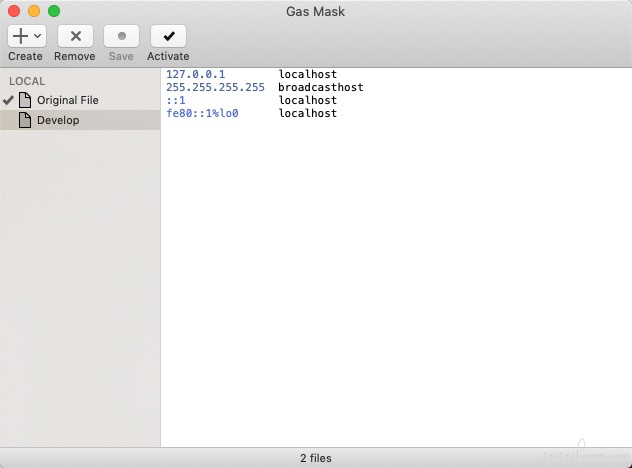This screenshot has height=468, width=632.
Task: Click the ::1 IPv6 address
Action: (176, 100)
